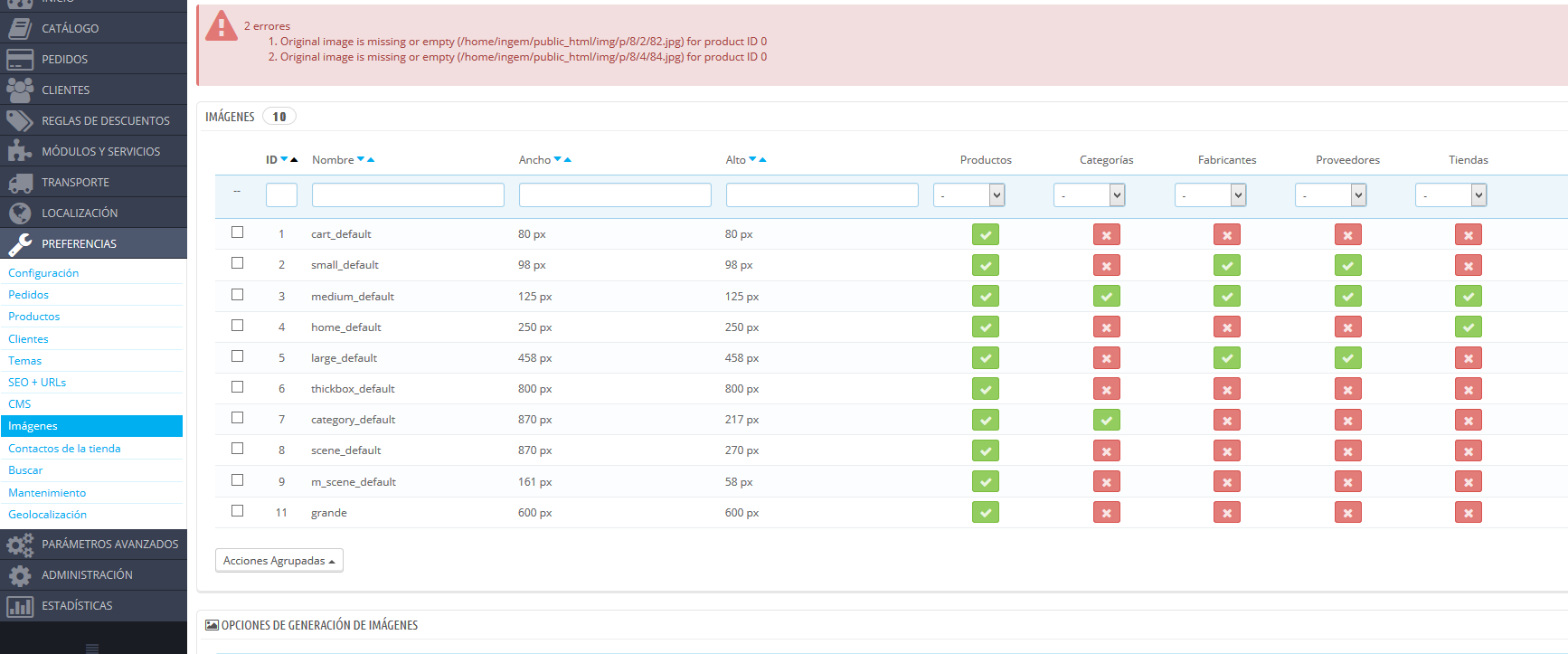This screenshot has width=1568, height=654.
Task: Toggle Categorías status for medium_default
Action: pos(1106,296)
